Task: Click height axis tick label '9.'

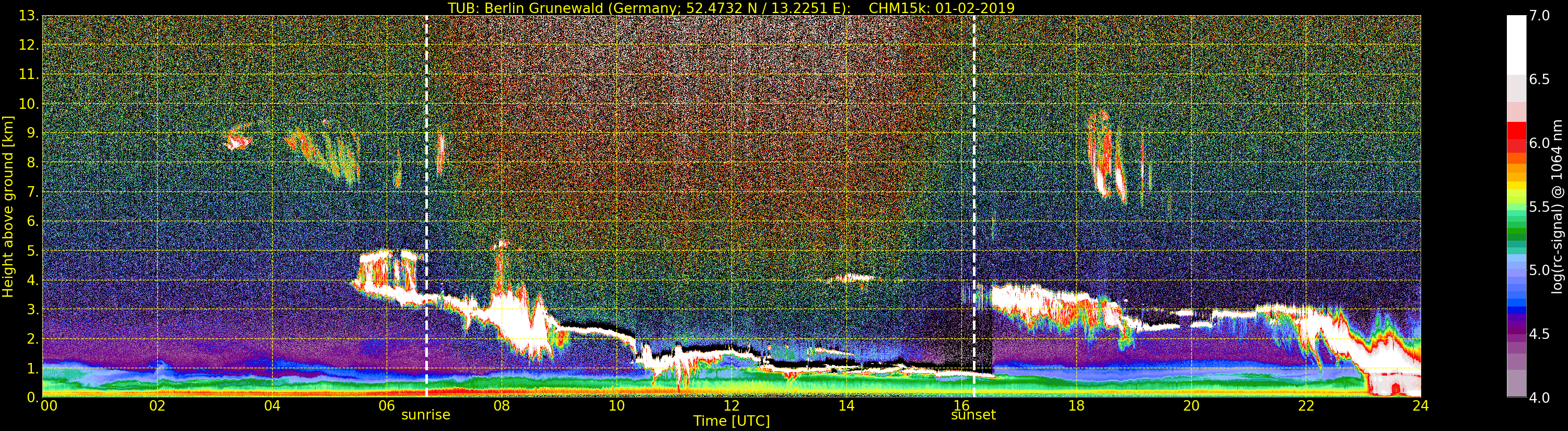Action: click(33, 133)
